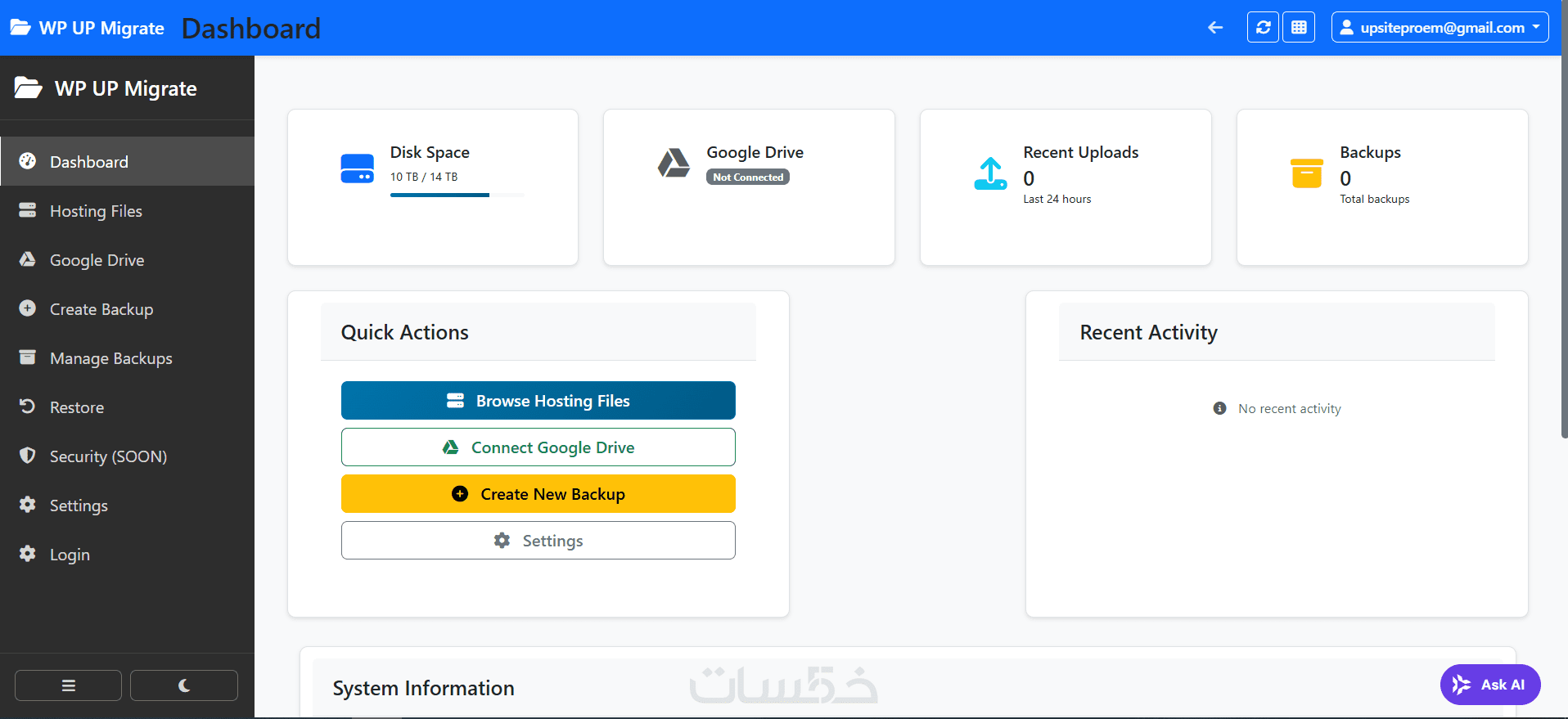Click the Quick Actions heading

[405, 332]
